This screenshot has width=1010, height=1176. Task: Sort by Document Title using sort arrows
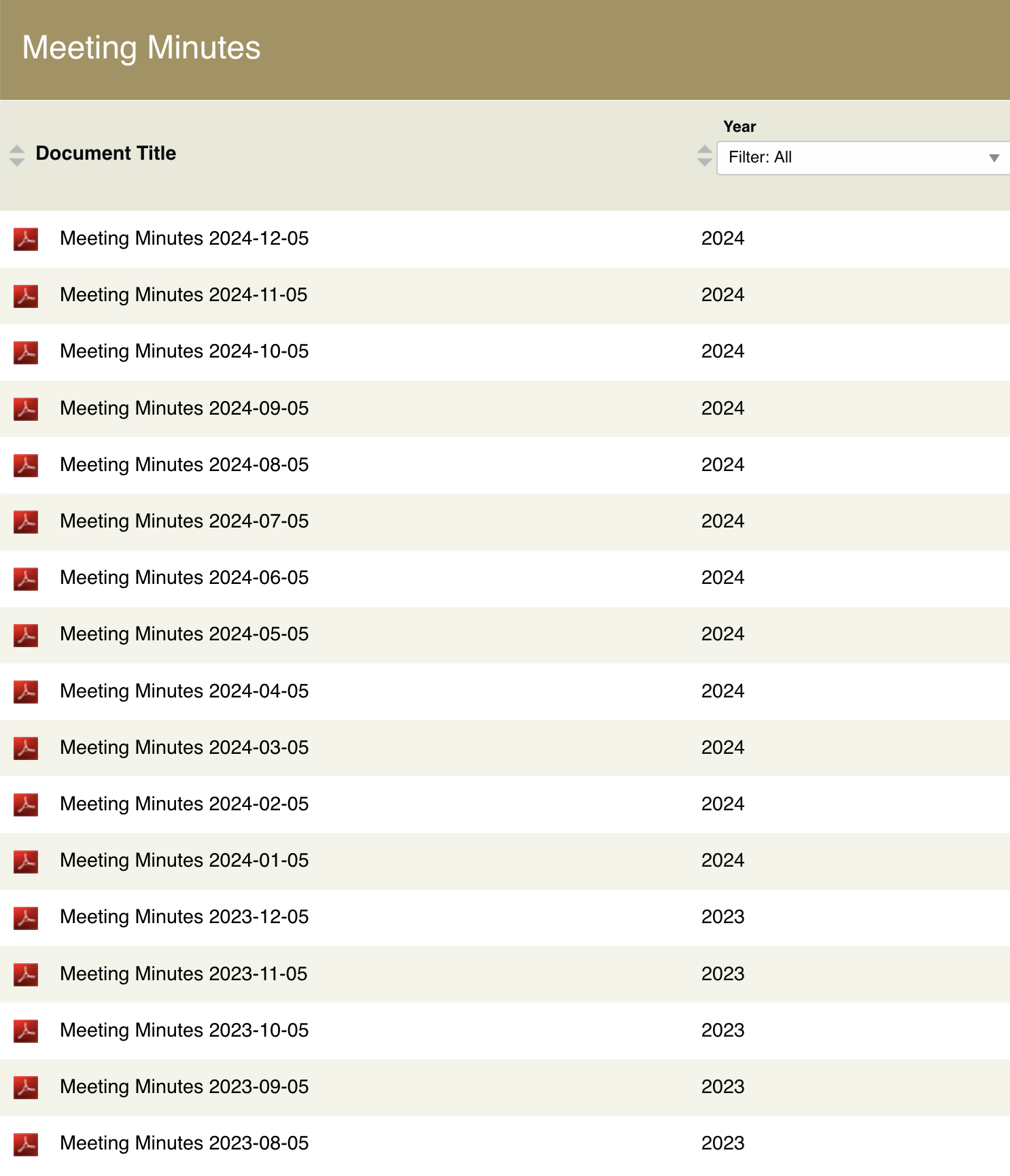(17, 155)
